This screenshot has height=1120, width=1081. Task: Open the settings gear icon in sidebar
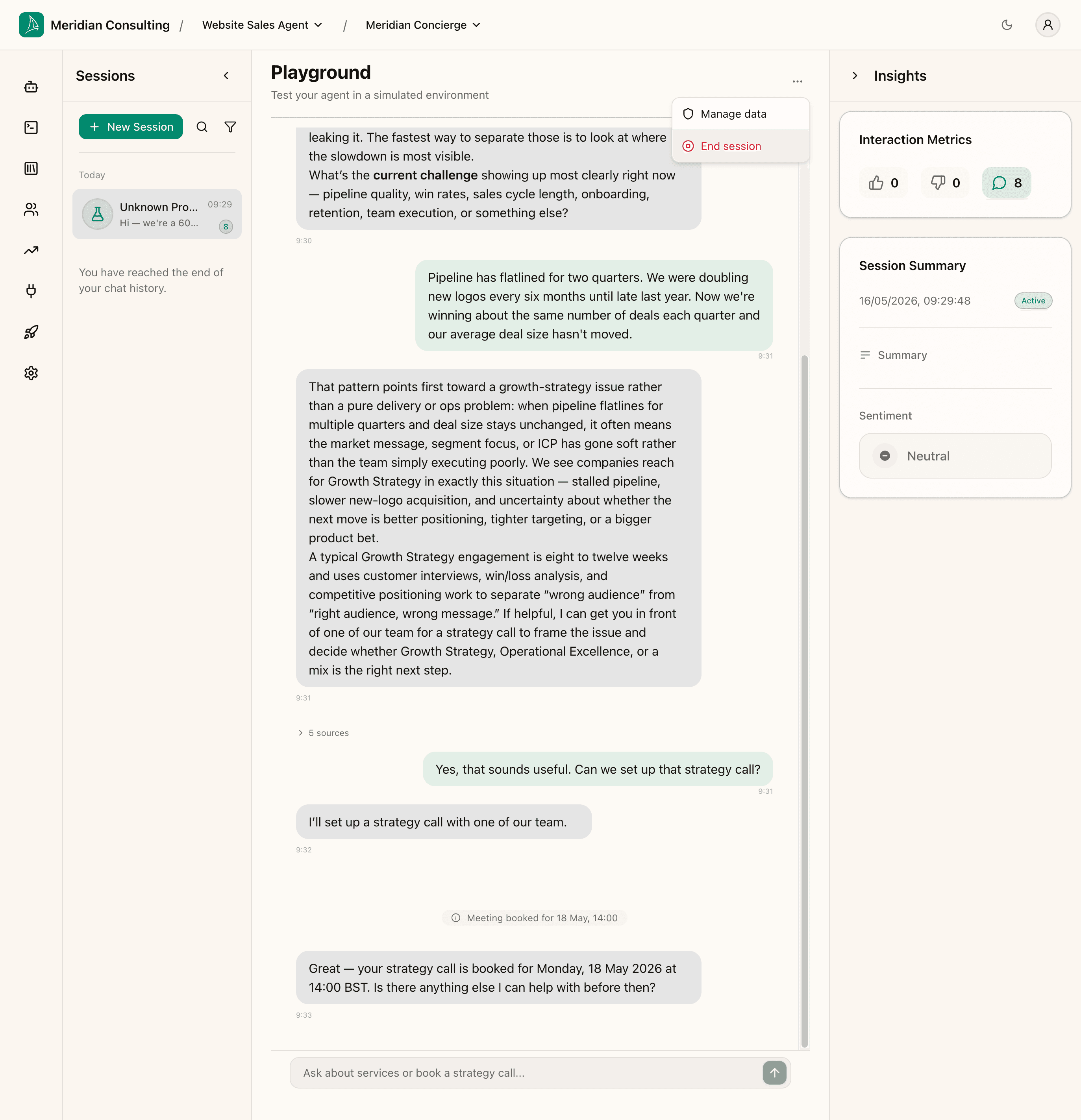(x=31, y=373)
